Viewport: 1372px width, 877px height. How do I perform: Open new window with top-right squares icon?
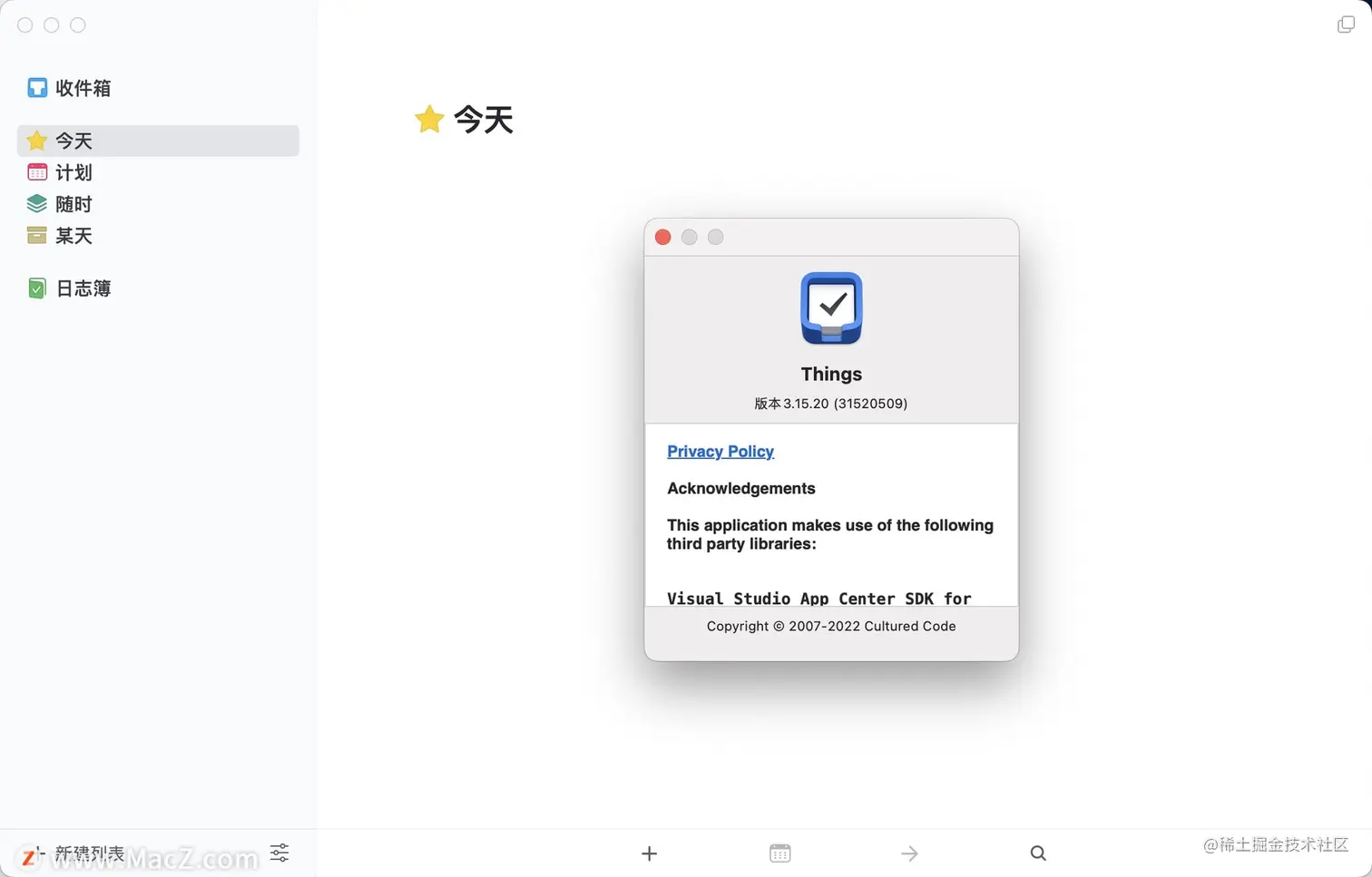click(x=1346, y=24)
